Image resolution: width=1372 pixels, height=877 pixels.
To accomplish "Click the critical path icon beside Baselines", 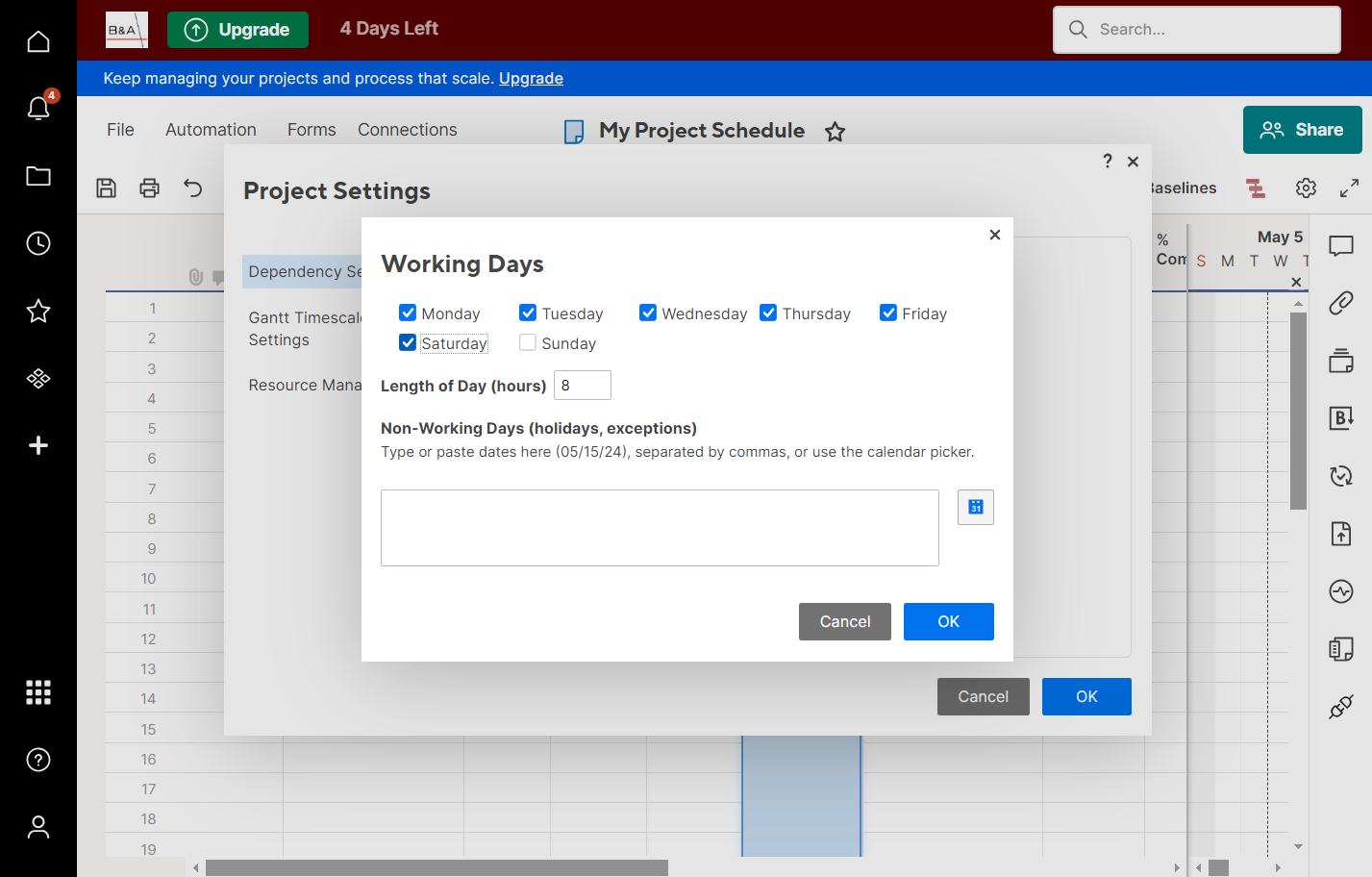I will tap(1256, 188).
